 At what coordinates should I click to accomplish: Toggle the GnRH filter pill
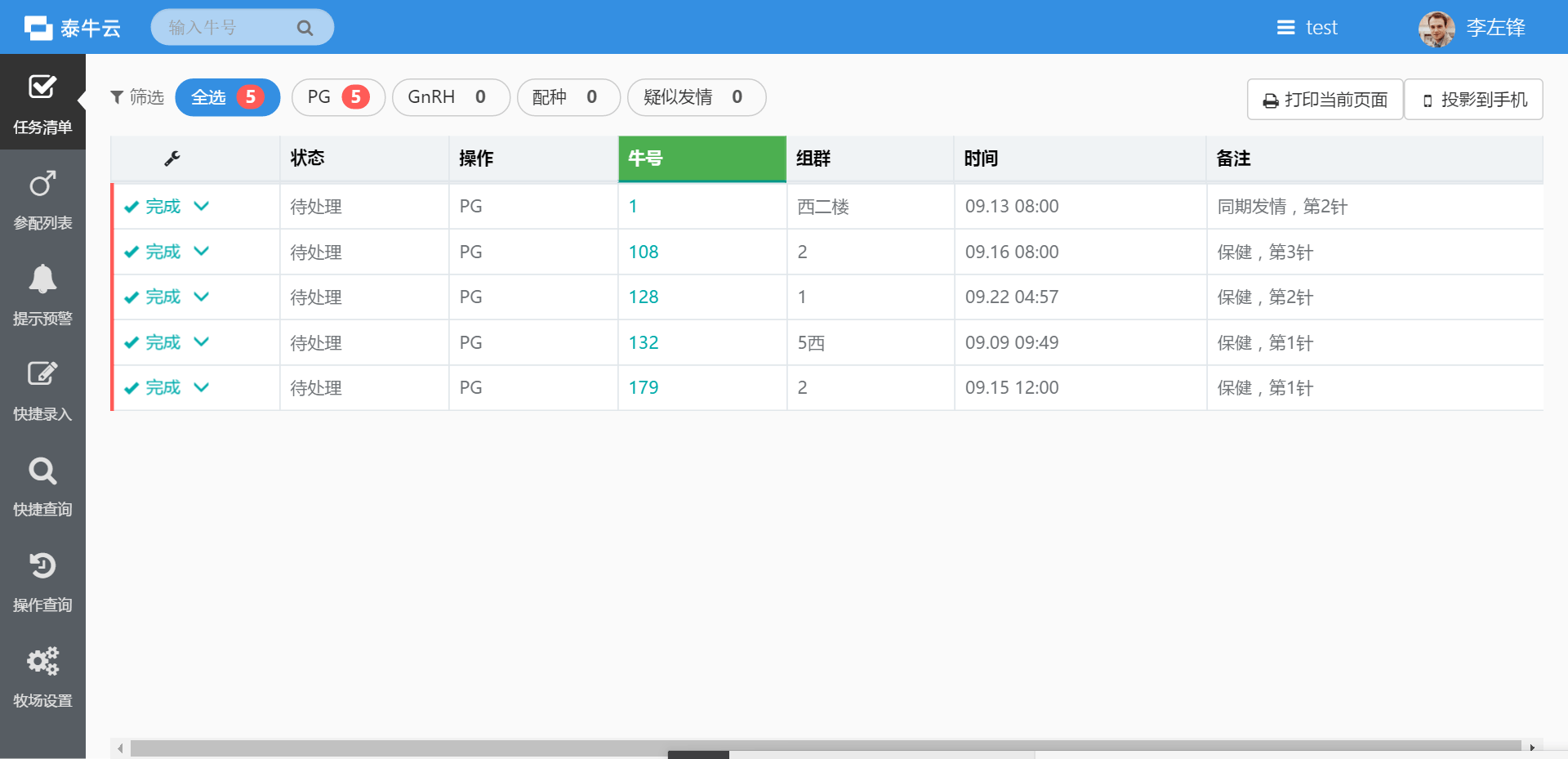tap(450, 97)
